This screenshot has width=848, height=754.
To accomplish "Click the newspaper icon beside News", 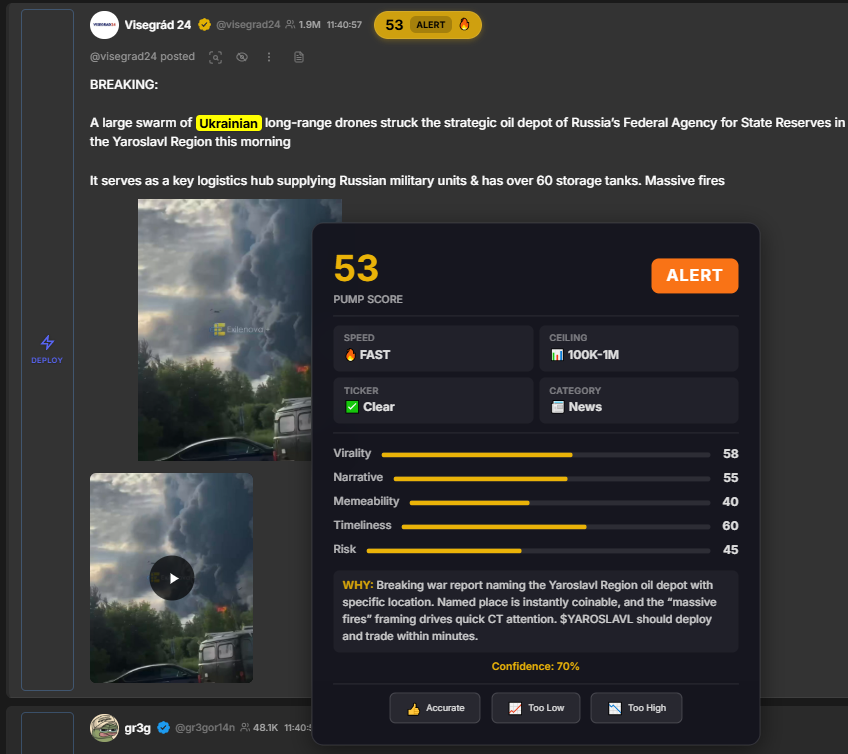I will [558, 407].
